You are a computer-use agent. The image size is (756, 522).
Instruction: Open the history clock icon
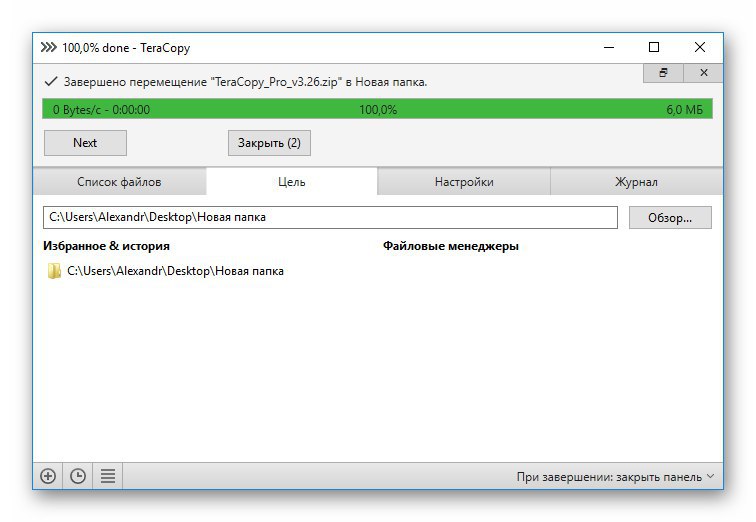pyautogui.click(x=78, y=476)
